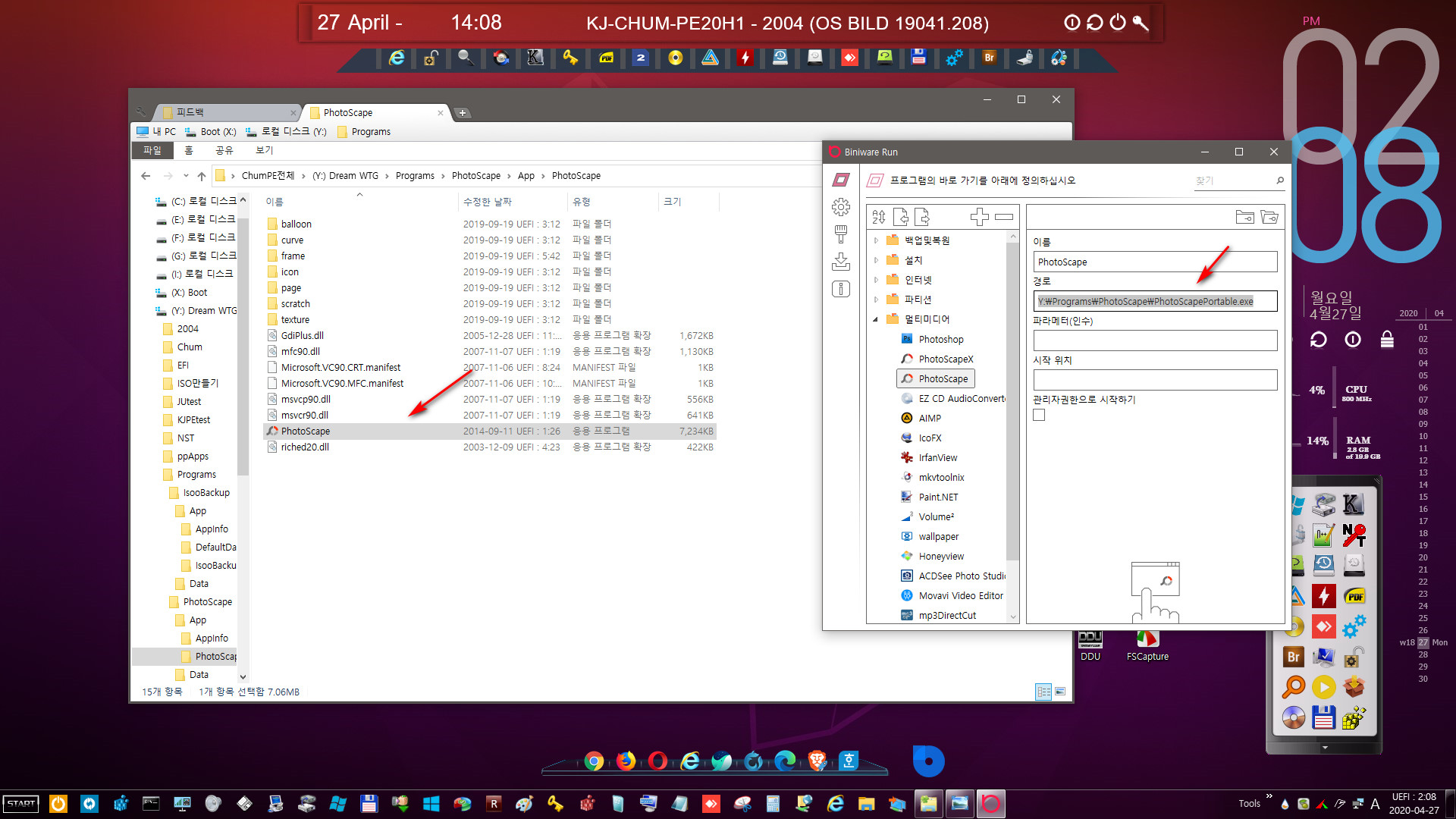Click the magnifier icon in top dock
This screenshot has height=819, width=1456.
coord(465,58)
